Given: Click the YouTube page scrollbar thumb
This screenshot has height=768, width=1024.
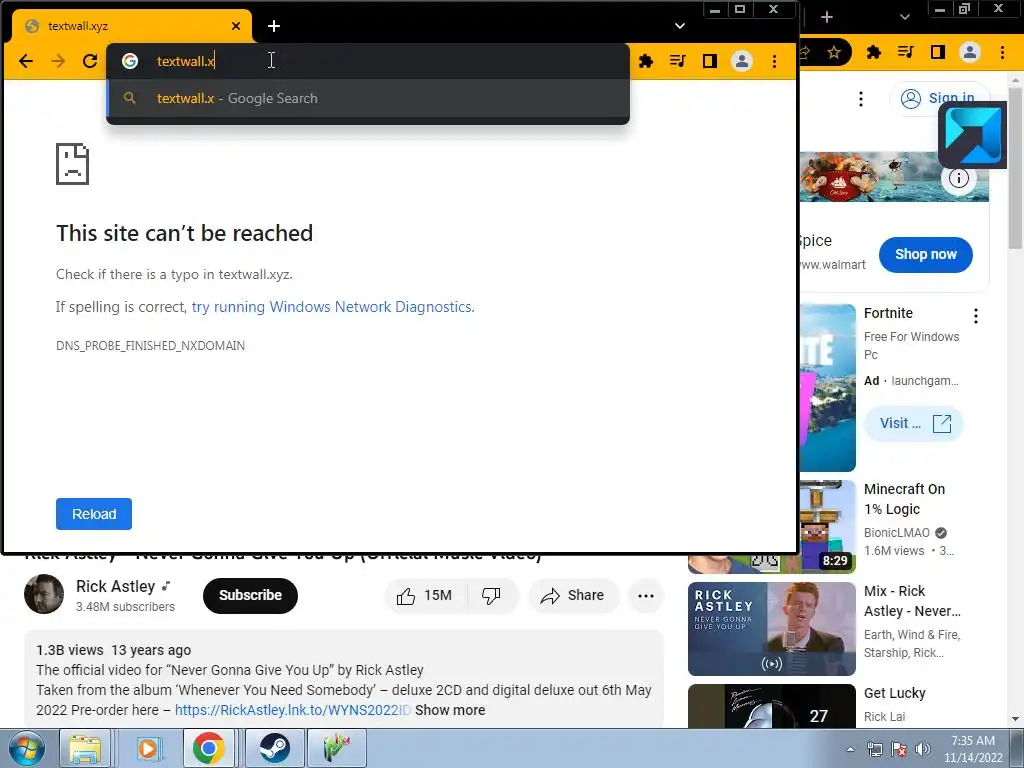Looking at the screenshot, I should (x=1015, y=168).
